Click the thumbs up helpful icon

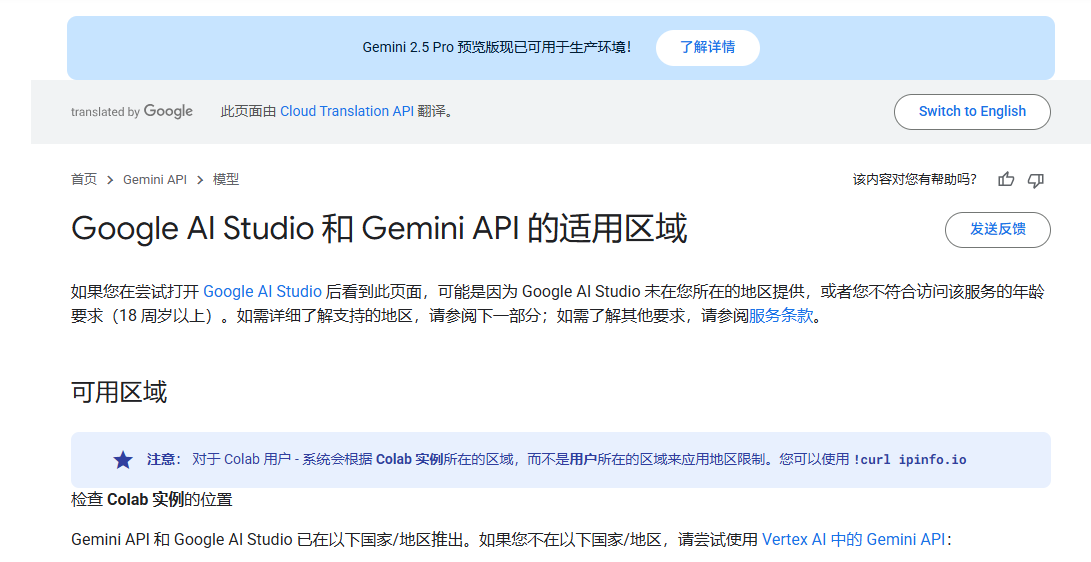pos(1006,179)
